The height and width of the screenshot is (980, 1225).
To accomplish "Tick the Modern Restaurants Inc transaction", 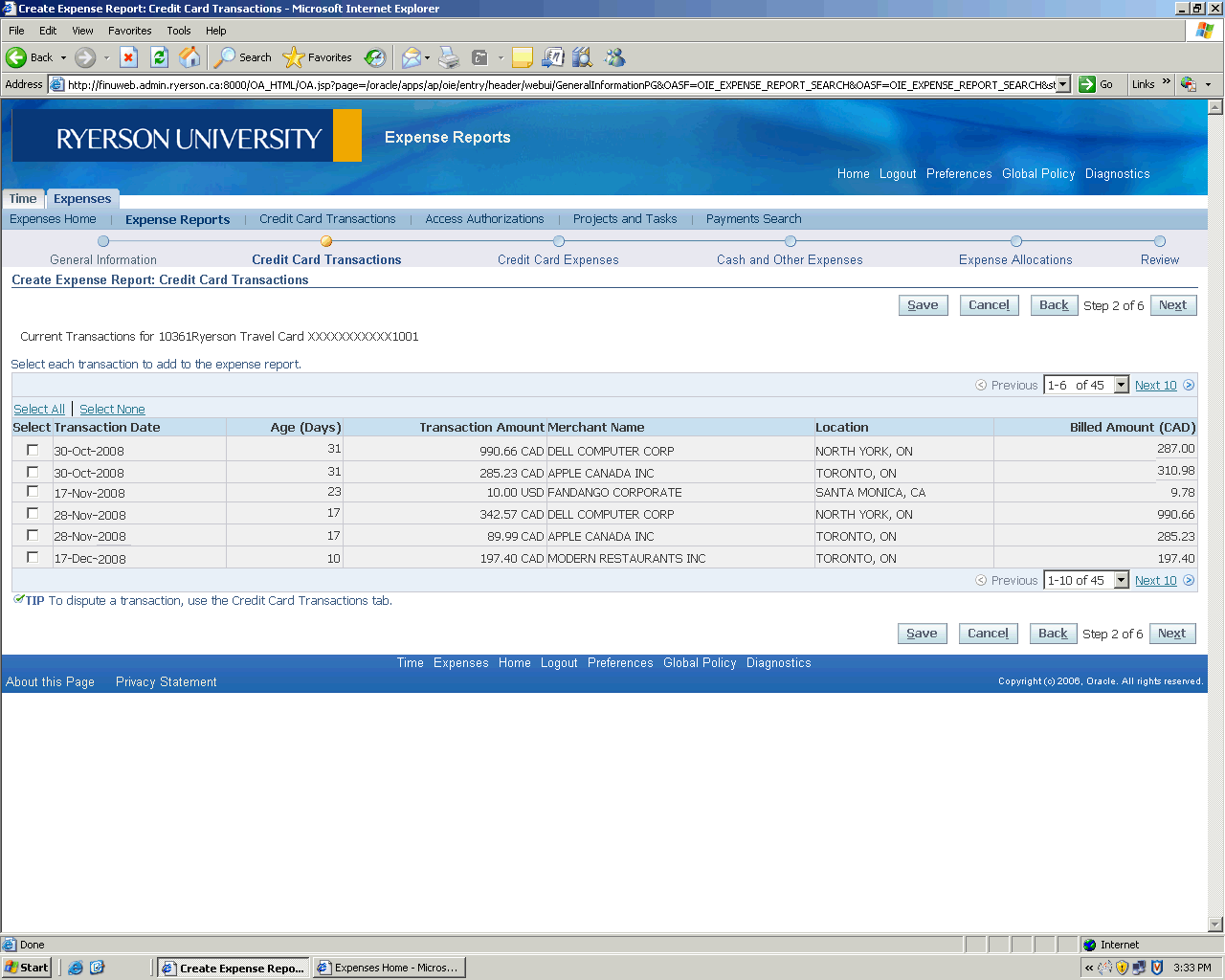I will point(33,557).
